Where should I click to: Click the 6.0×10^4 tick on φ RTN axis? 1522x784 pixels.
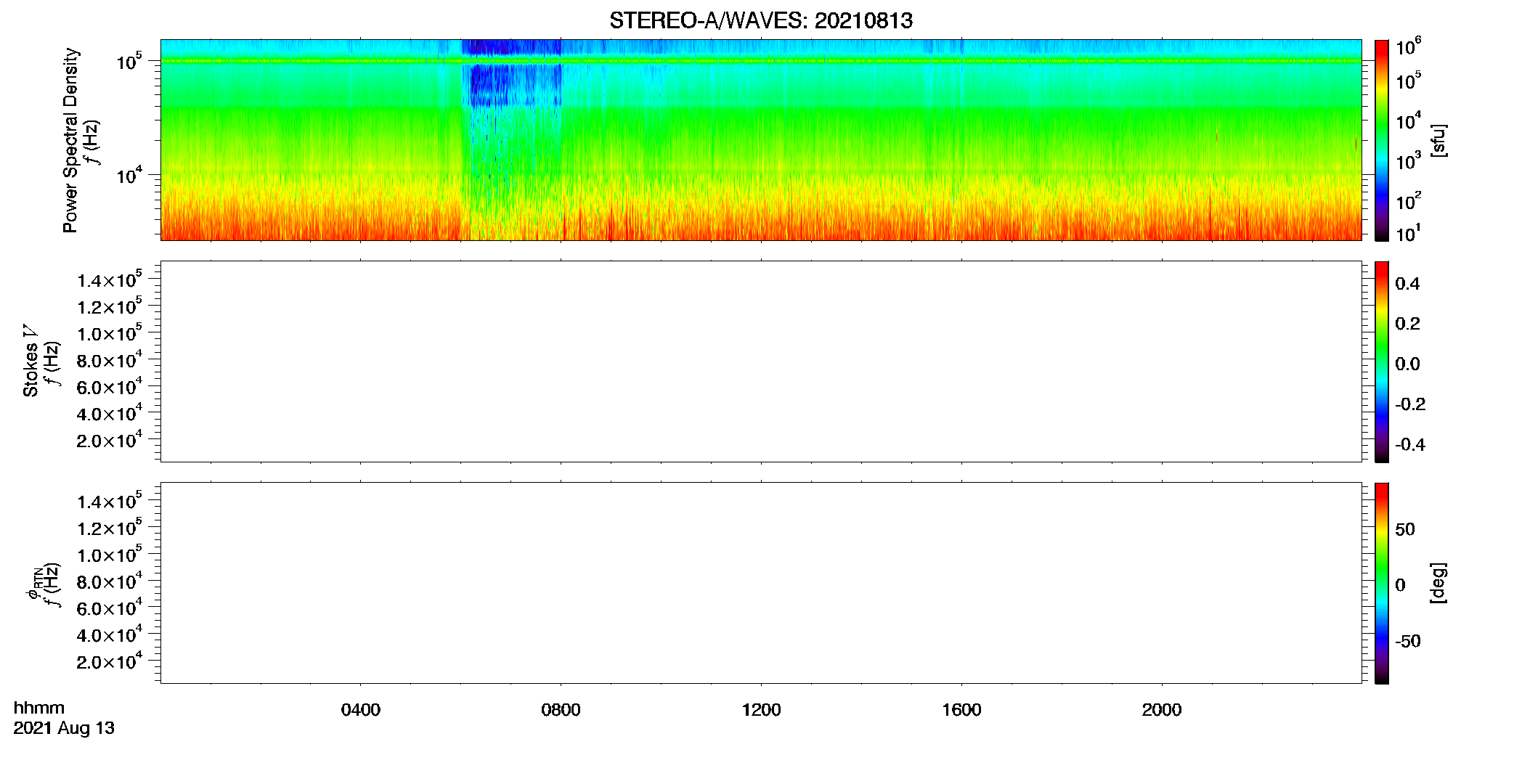tap(110, 608)
